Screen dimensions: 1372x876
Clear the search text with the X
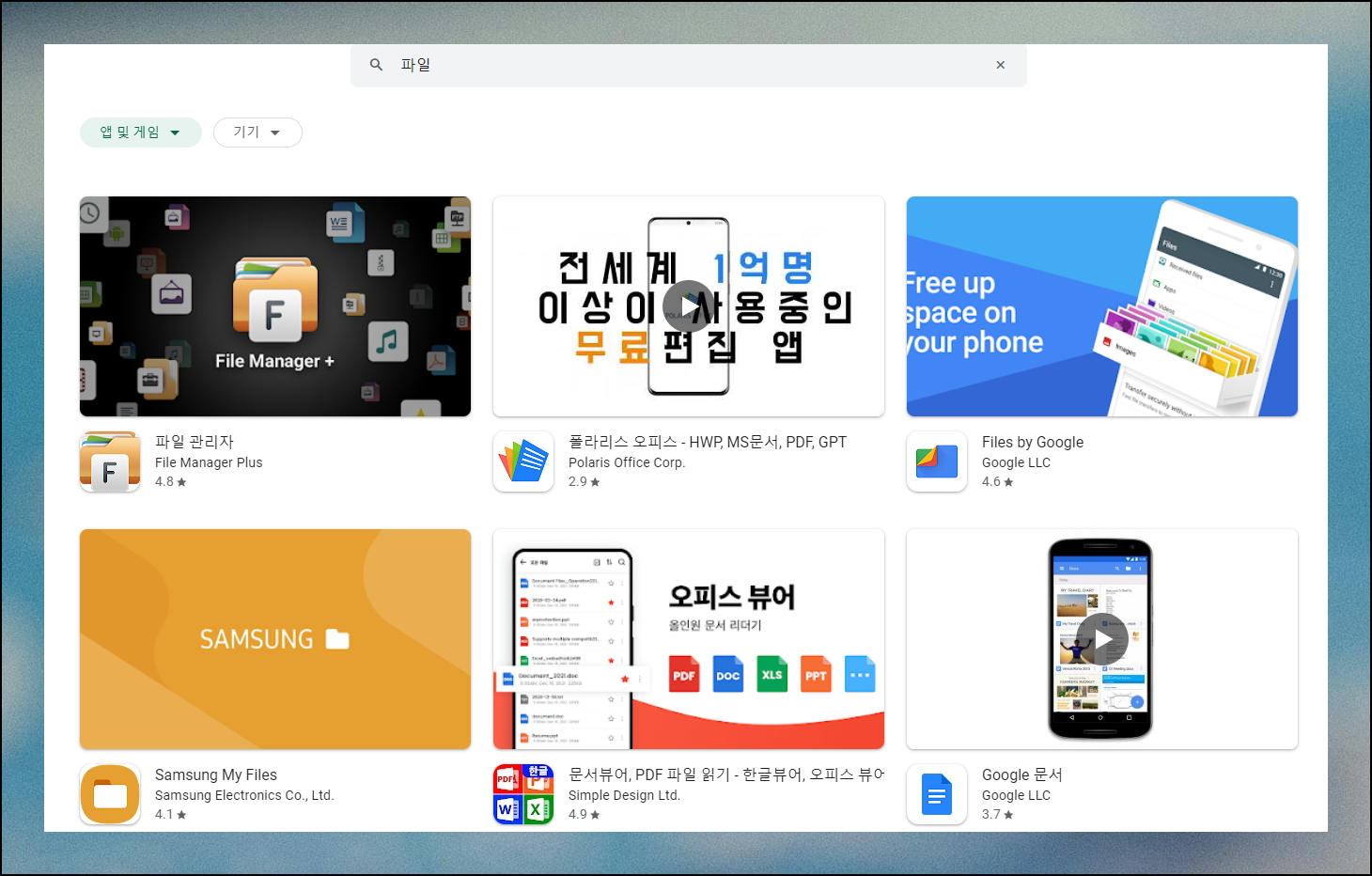[1000, 65]
